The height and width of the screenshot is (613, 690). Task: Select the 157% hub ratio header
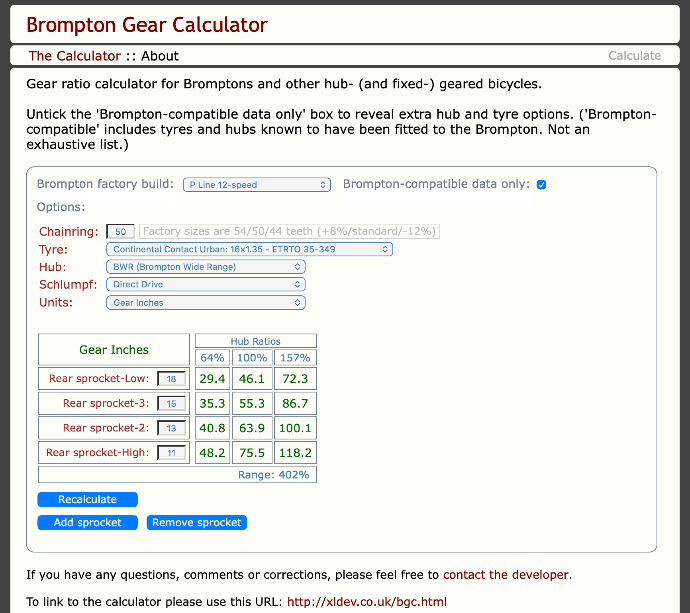295,357
